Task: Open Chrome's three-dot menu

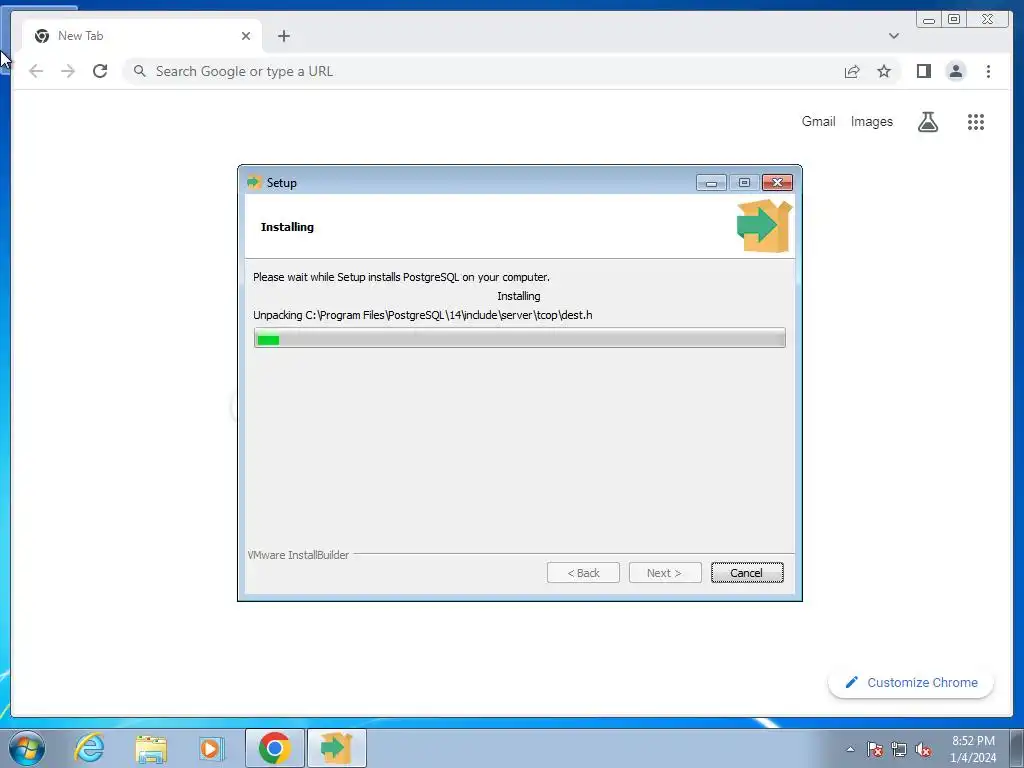Action: [988, 71]
